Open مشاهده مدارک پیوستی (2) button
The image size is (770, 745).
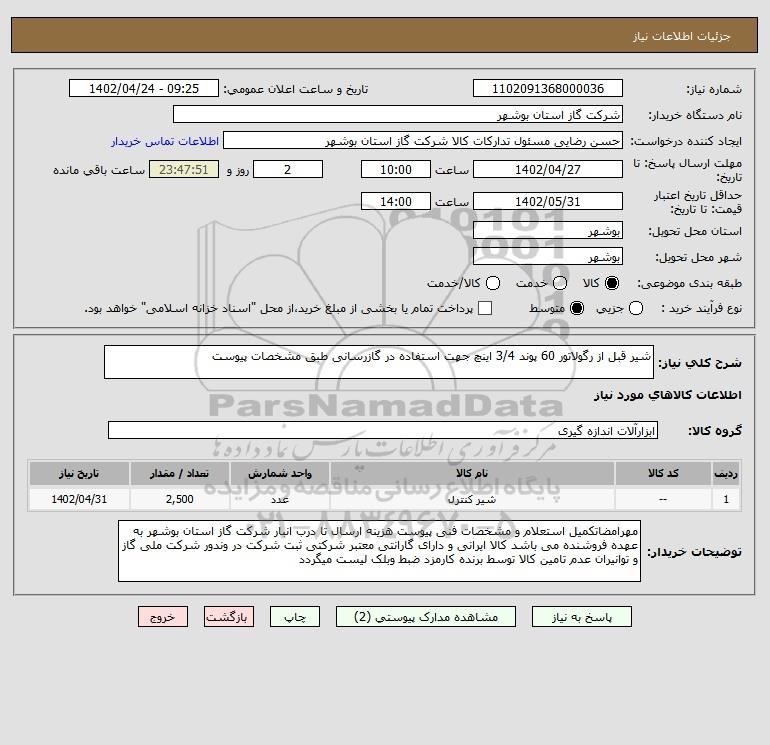(x=426, y=617)
